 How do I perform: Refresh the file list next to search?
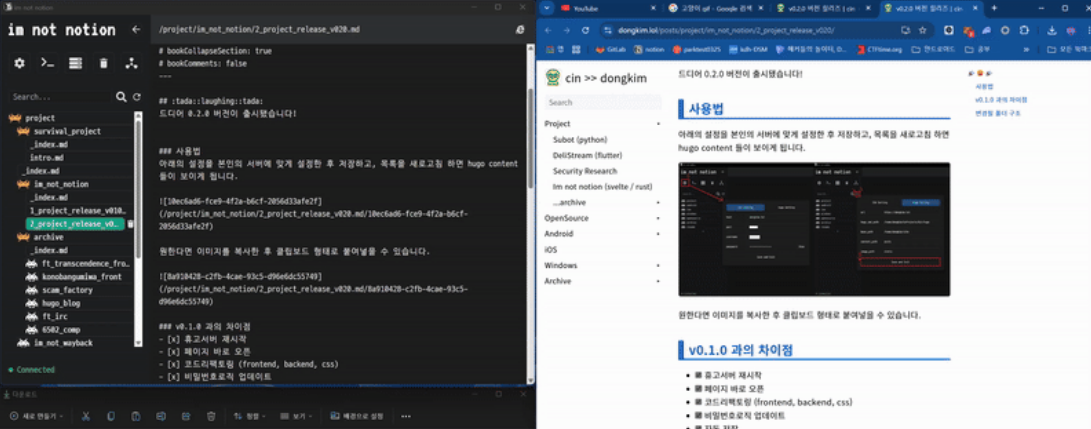137,97
